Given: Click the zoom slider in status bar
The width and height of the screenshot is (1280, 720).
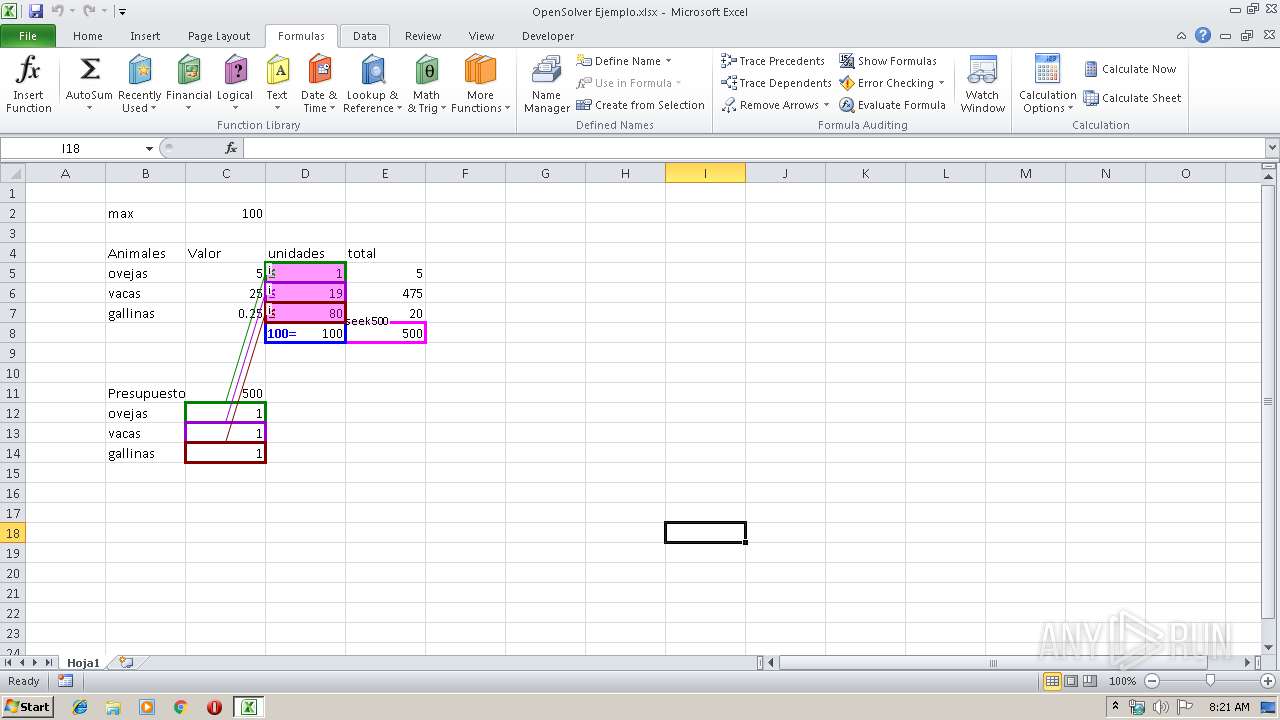Looking at the screenshot, I should pyautogui.click(x=1210, y=681).
